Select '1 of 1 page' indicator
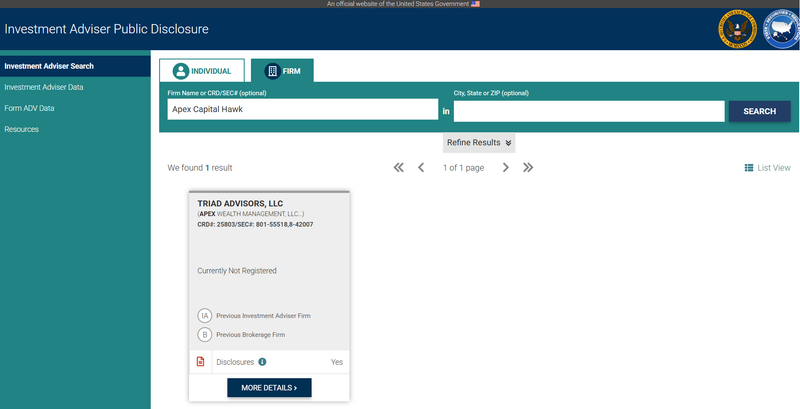The width and height of the screenshot is (800, 409). tap(463, 168)
